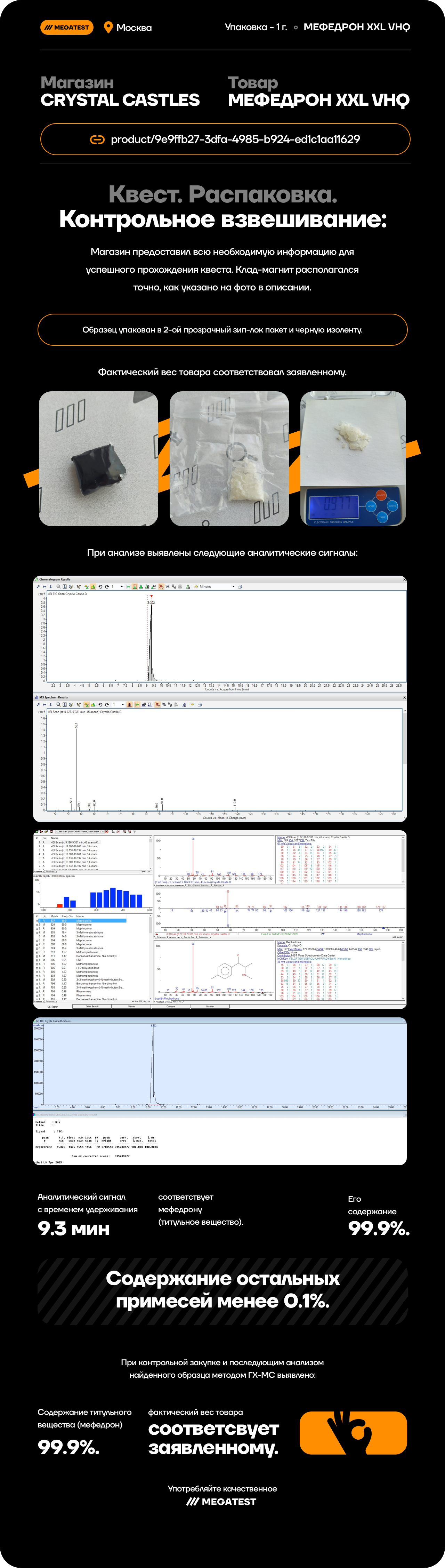This screenshot has width=445, height=1568.
Task: Click the orange MEGATEST logo badge
Action: 67,27
